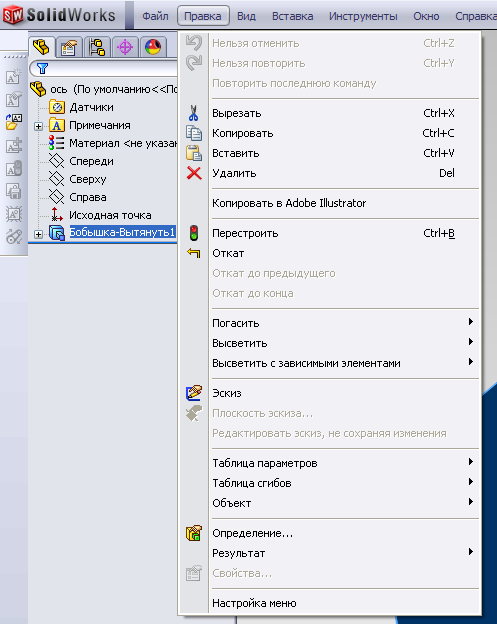Click the Материал material icon
This screenshot has height=624, width=497.
56,143
